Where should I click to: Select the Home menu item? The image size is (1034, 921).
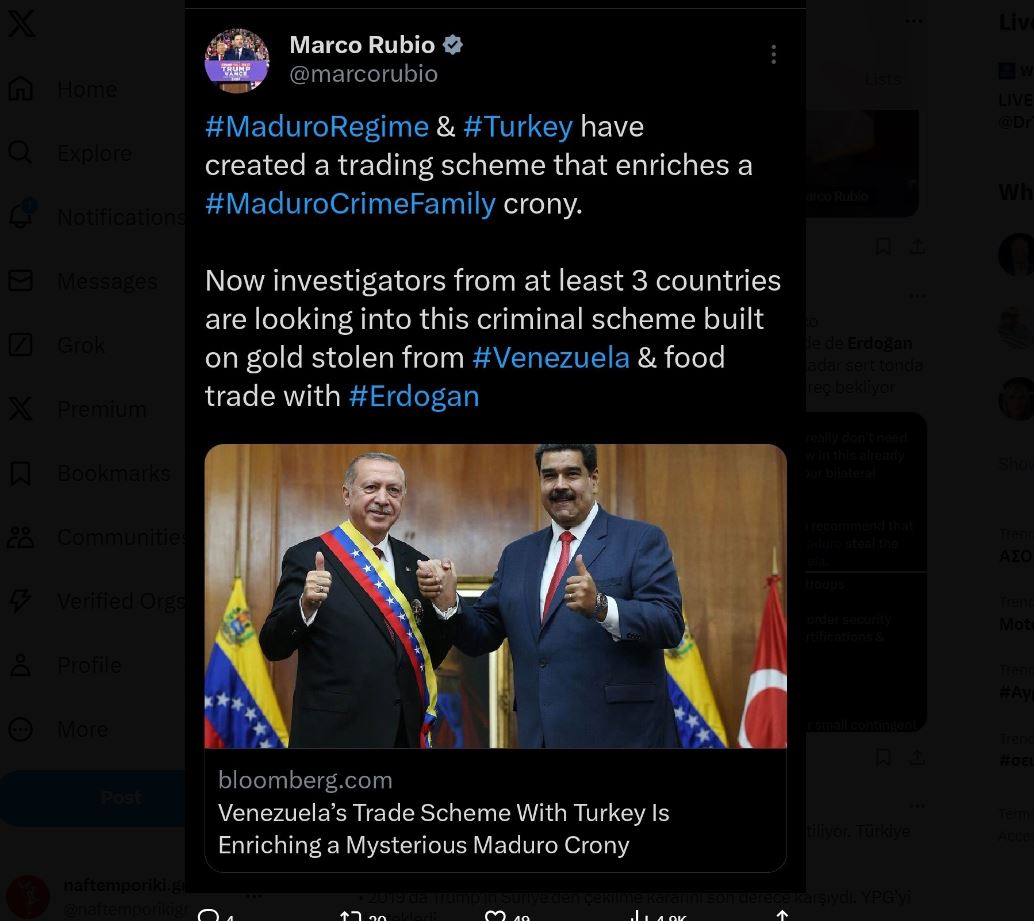87,89
